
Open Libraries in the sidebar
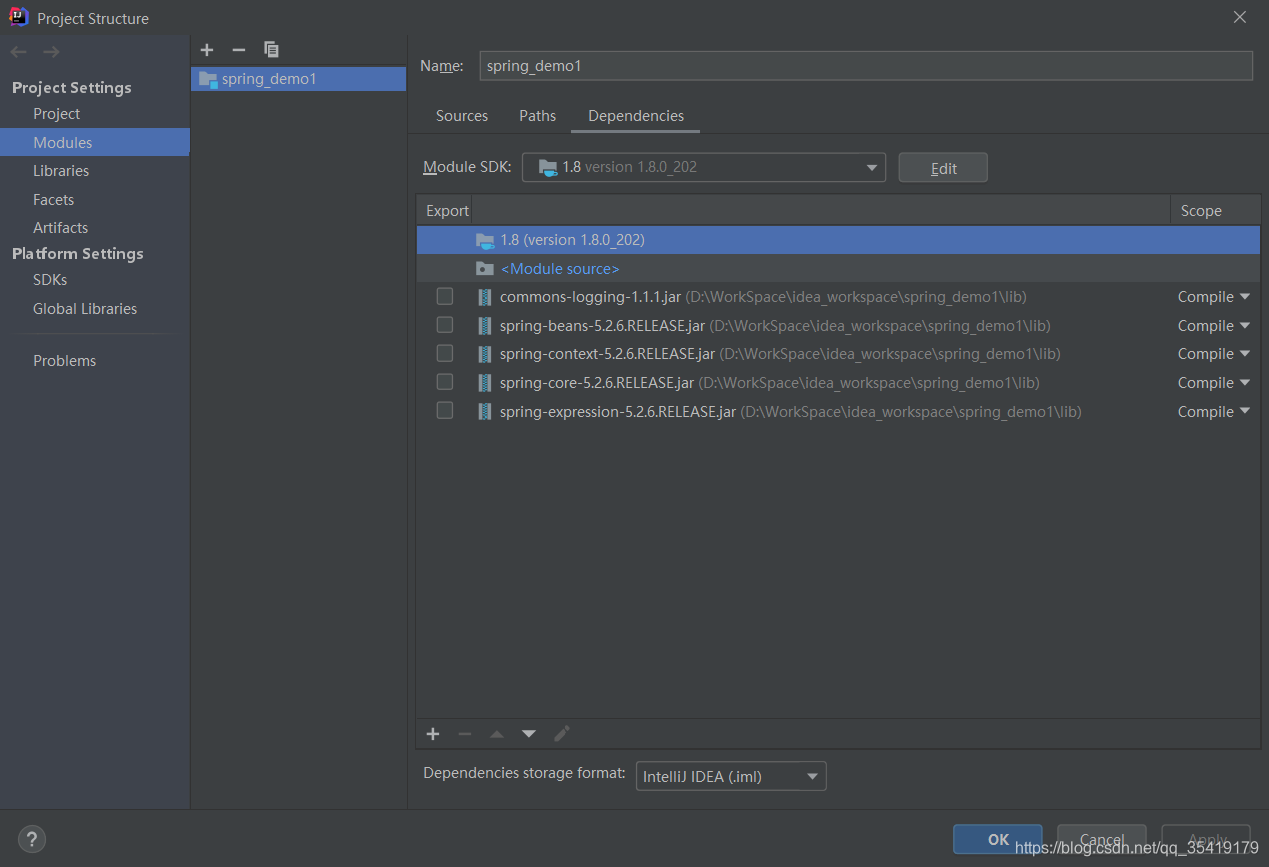click(x=61, y=171)
